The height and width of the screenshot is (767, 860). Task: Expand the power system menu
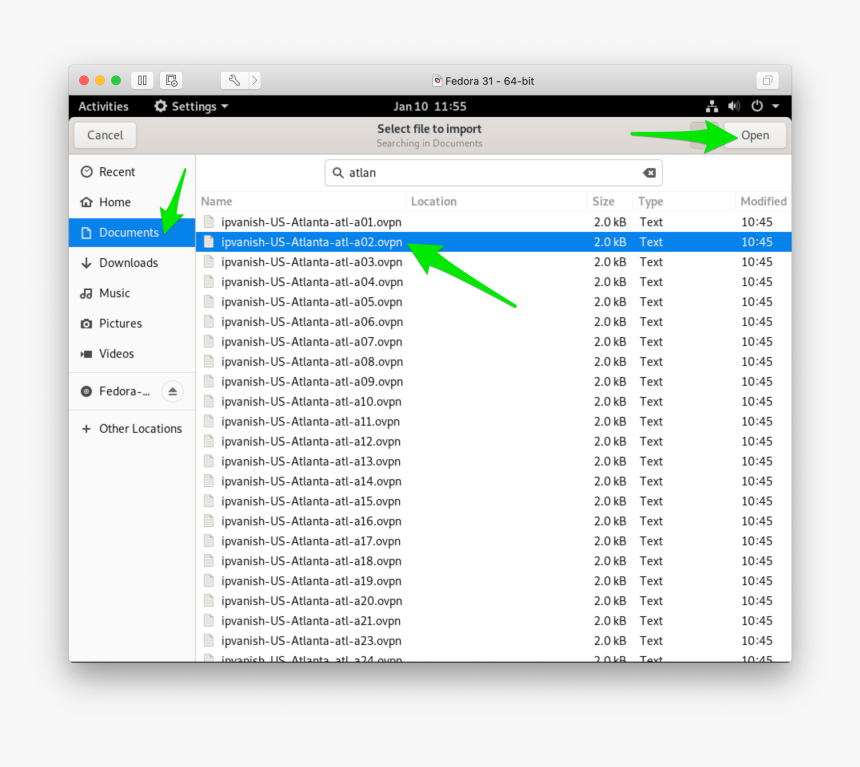tap(765, 107)
